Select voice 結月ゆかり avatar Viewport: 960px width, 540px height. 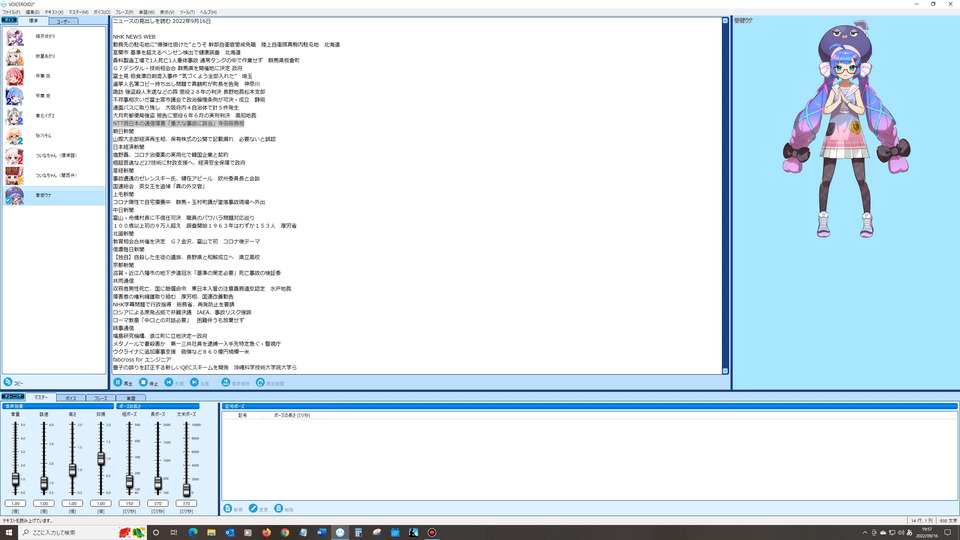click(x=14, y=37)
